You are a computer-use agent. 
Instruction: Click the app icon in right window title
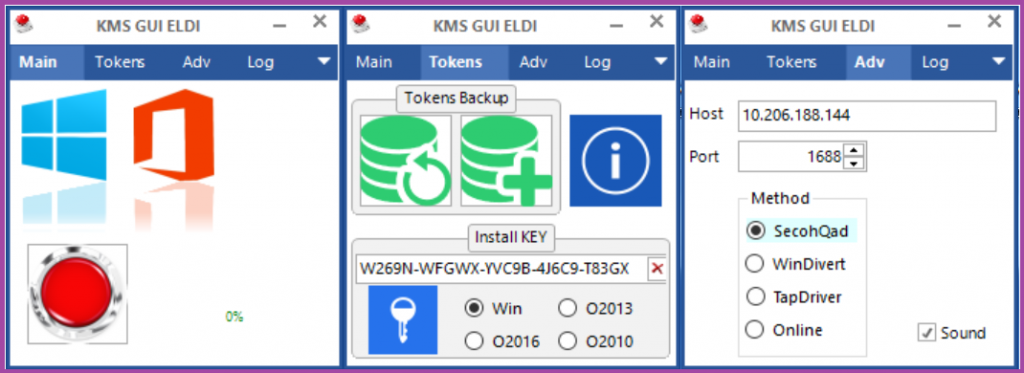[x=699, y=23]
